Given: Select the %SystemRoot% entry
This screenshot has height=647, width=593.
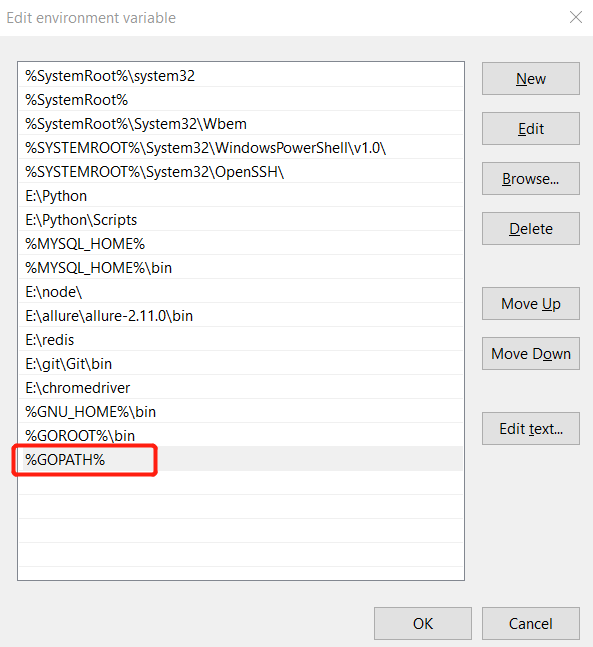Looking at the screenshot, I should point(241,99).
